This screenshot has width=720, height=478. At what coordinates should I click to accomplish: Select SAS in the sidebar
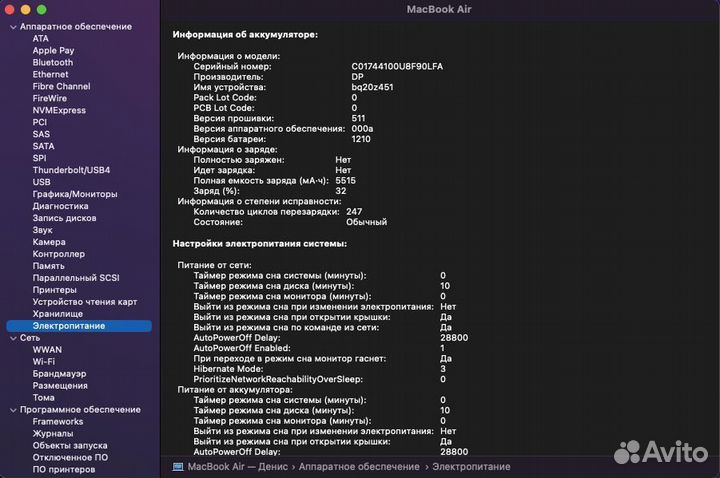41,134
